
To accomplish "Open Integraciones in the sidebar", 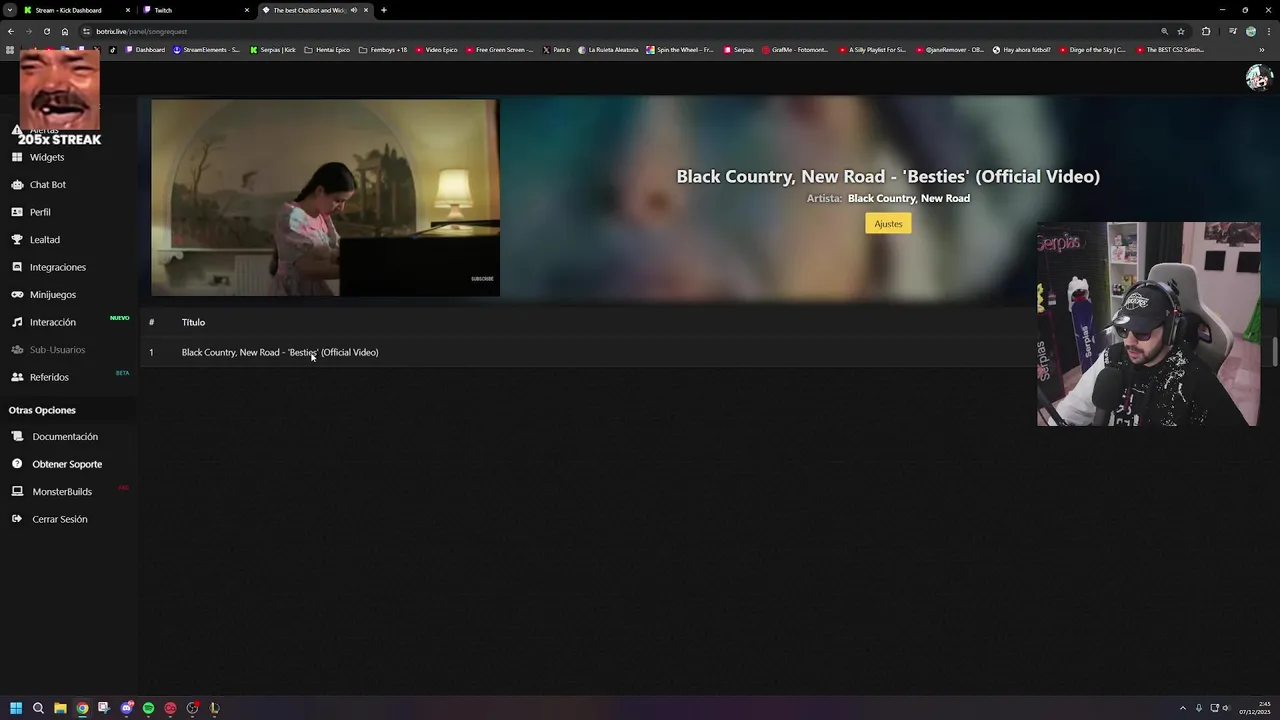I will click(x=57, y=267).
